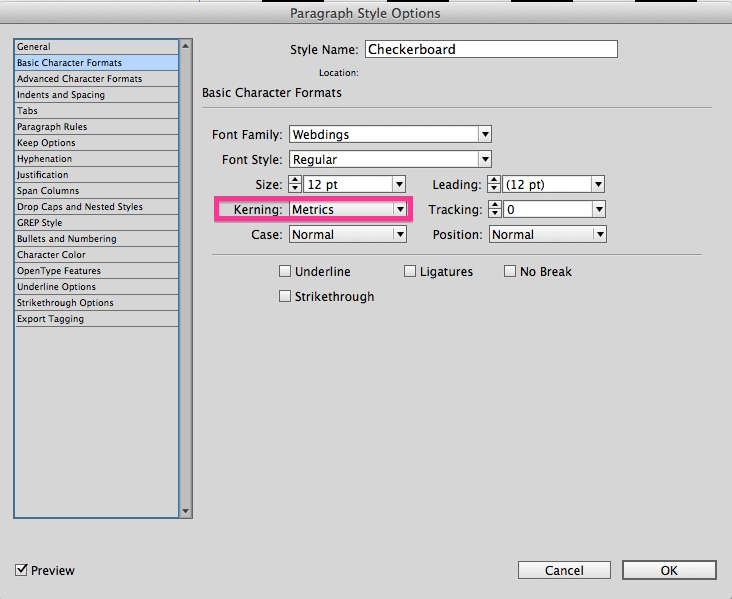Click the category list scroll down arrow
Screen dimensions: 732x599
[x=185, y=511]
